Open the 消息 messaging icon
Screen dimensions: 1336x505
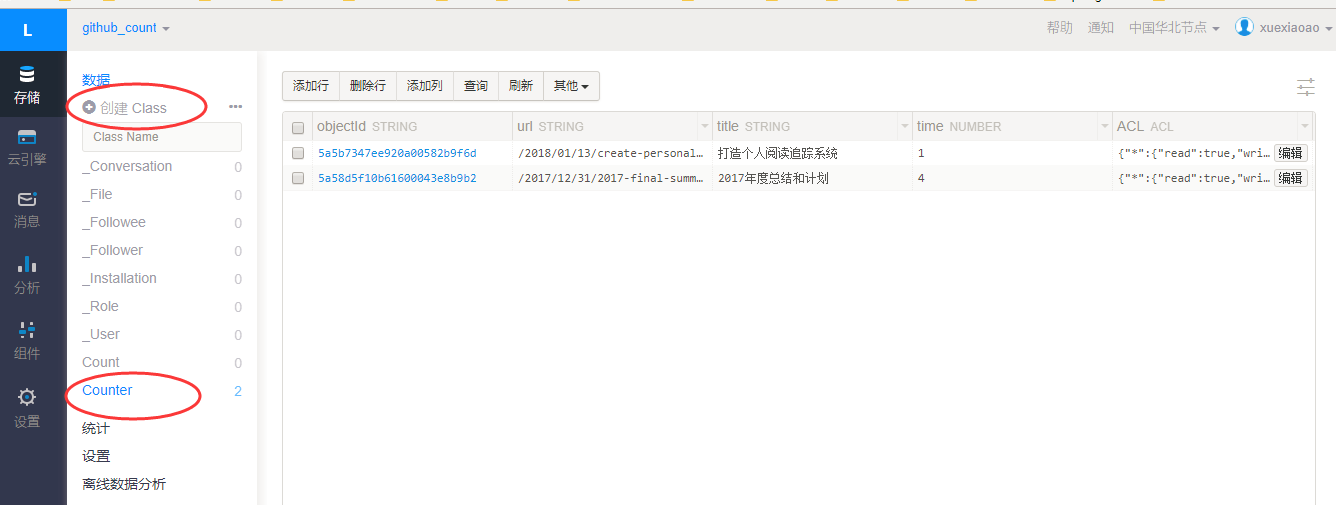tap(27, 199)
